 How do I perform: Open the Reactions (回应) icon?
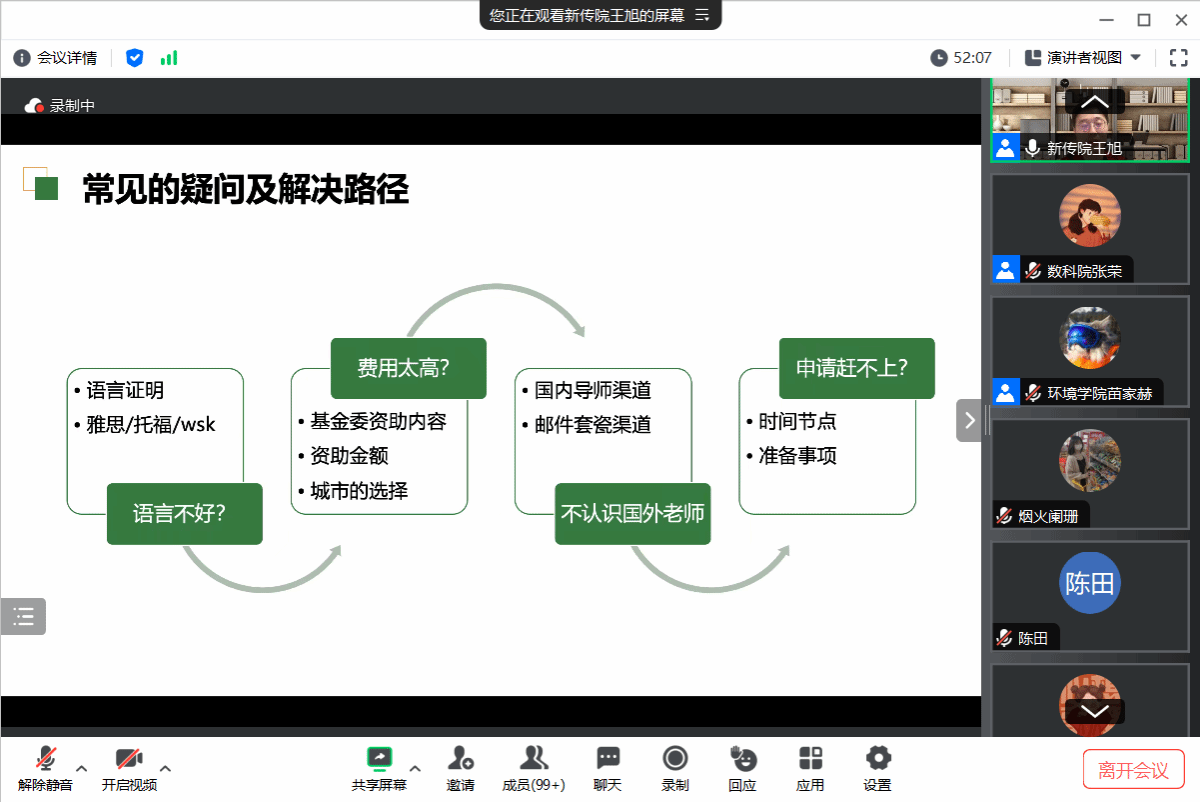click(742, 767)
